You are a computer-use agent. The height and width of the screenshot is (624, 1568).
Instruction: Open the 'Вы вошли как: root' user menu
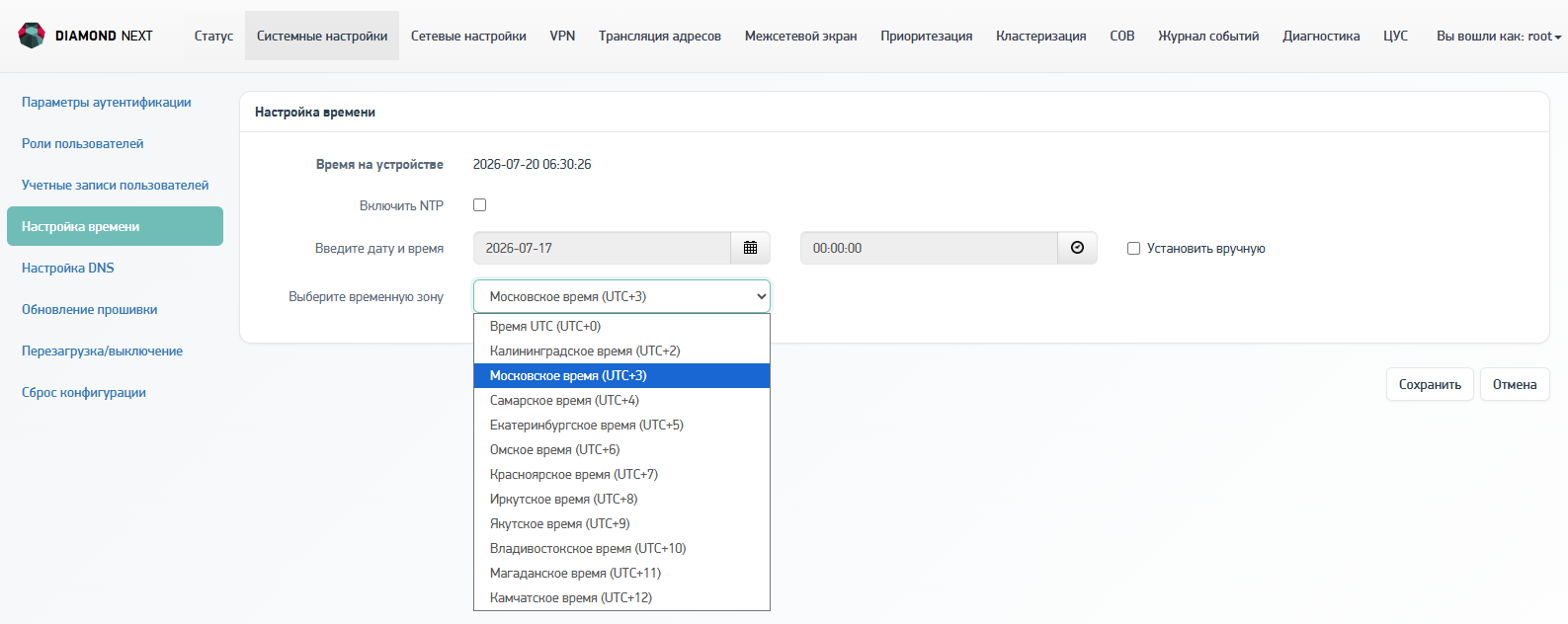pyautogui.click(x=1499, y=36)
